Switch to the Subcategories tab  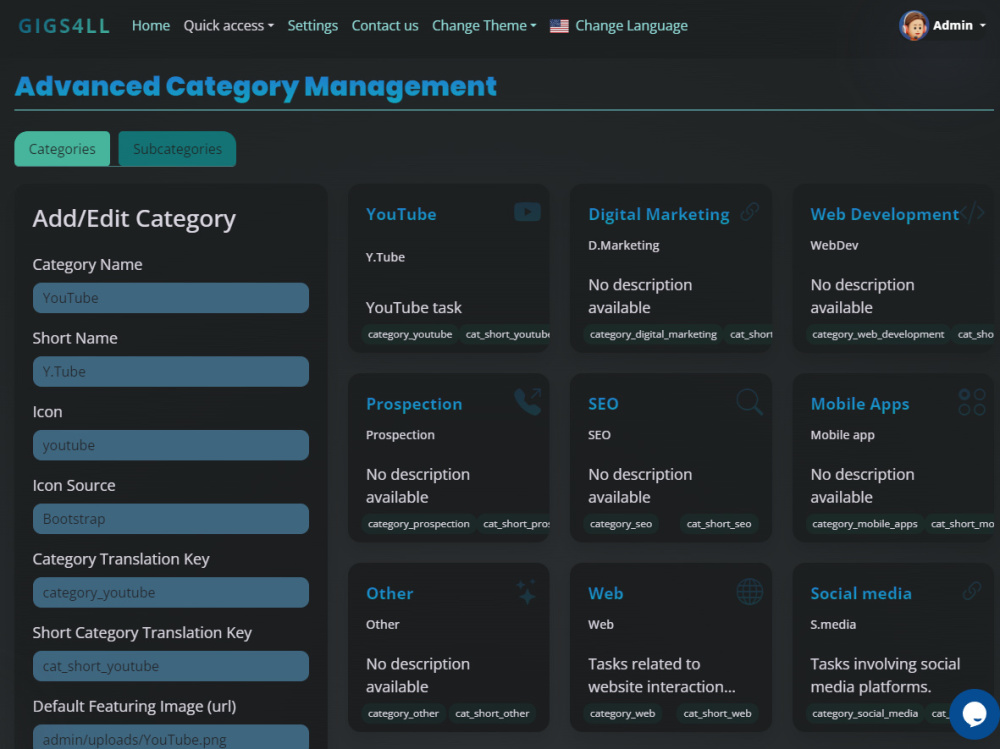pos(177,149)
